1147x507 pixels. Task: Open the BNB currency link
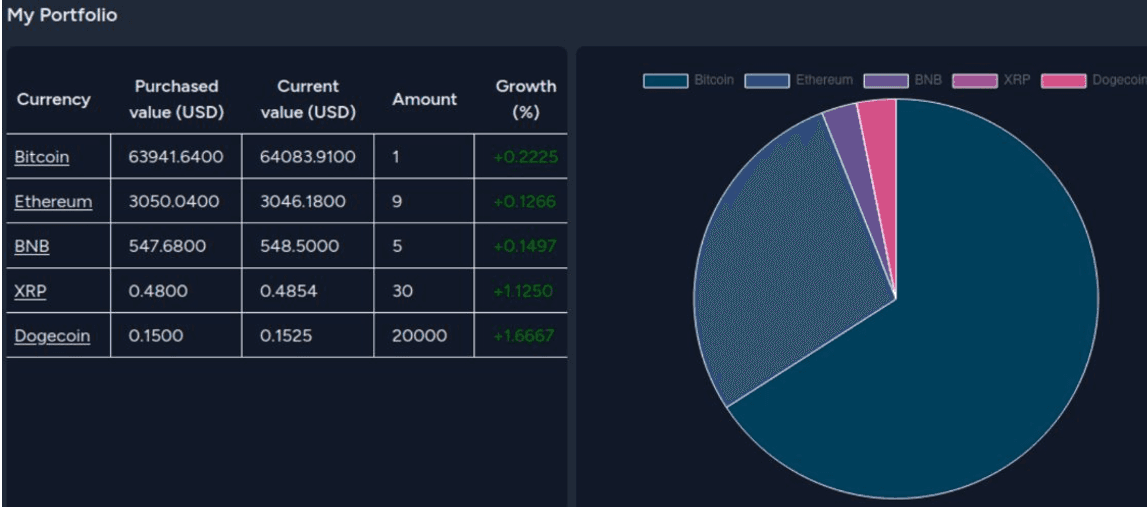(32, 247)
